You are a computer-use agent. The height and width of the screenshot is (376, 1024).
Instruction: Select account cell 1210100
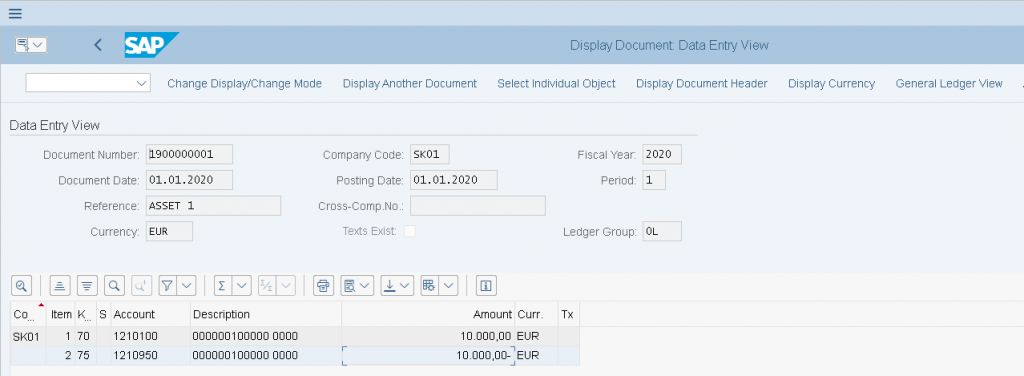151,336
